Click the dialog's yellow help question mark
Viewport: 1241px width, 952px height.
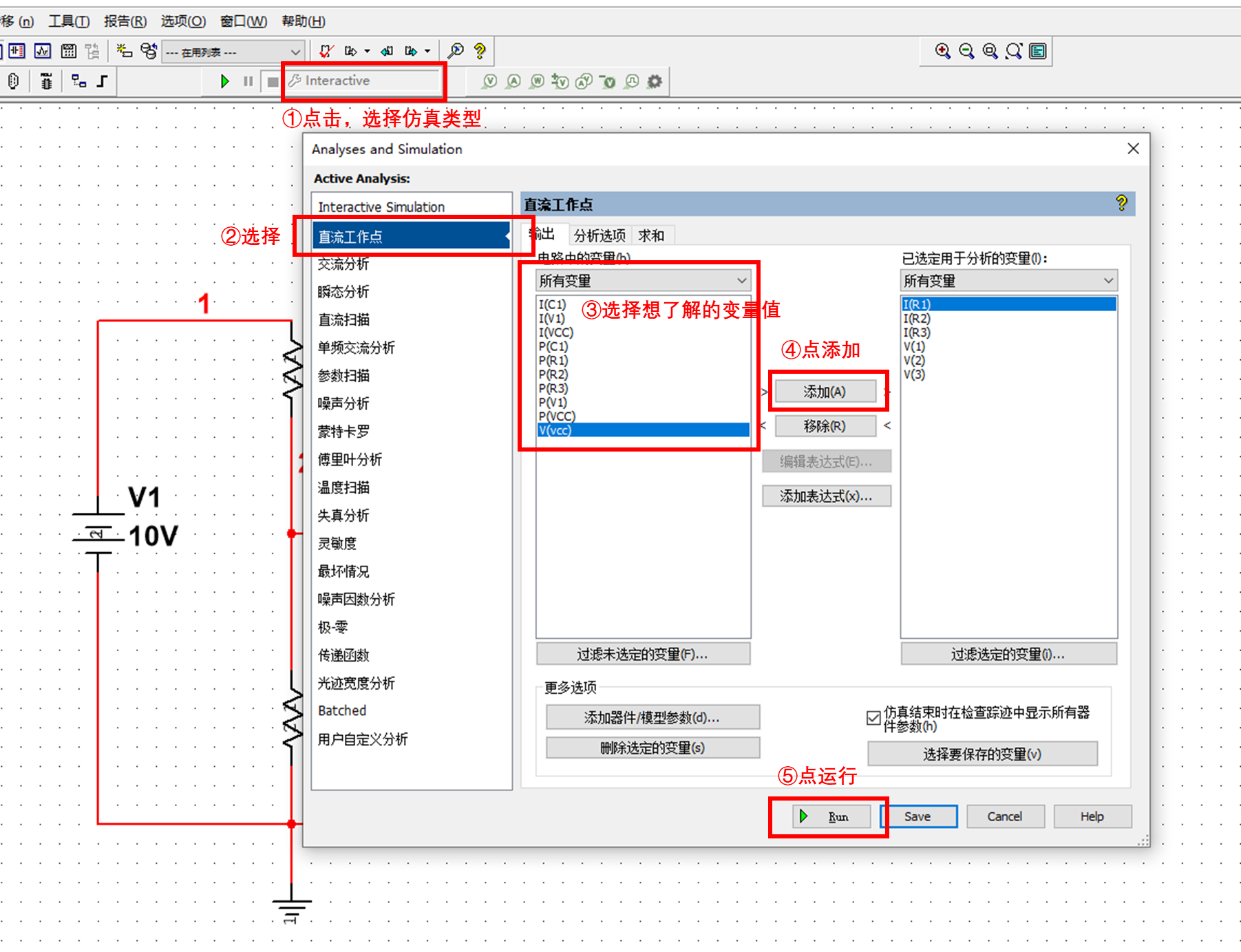click(x=1121, y=203)
